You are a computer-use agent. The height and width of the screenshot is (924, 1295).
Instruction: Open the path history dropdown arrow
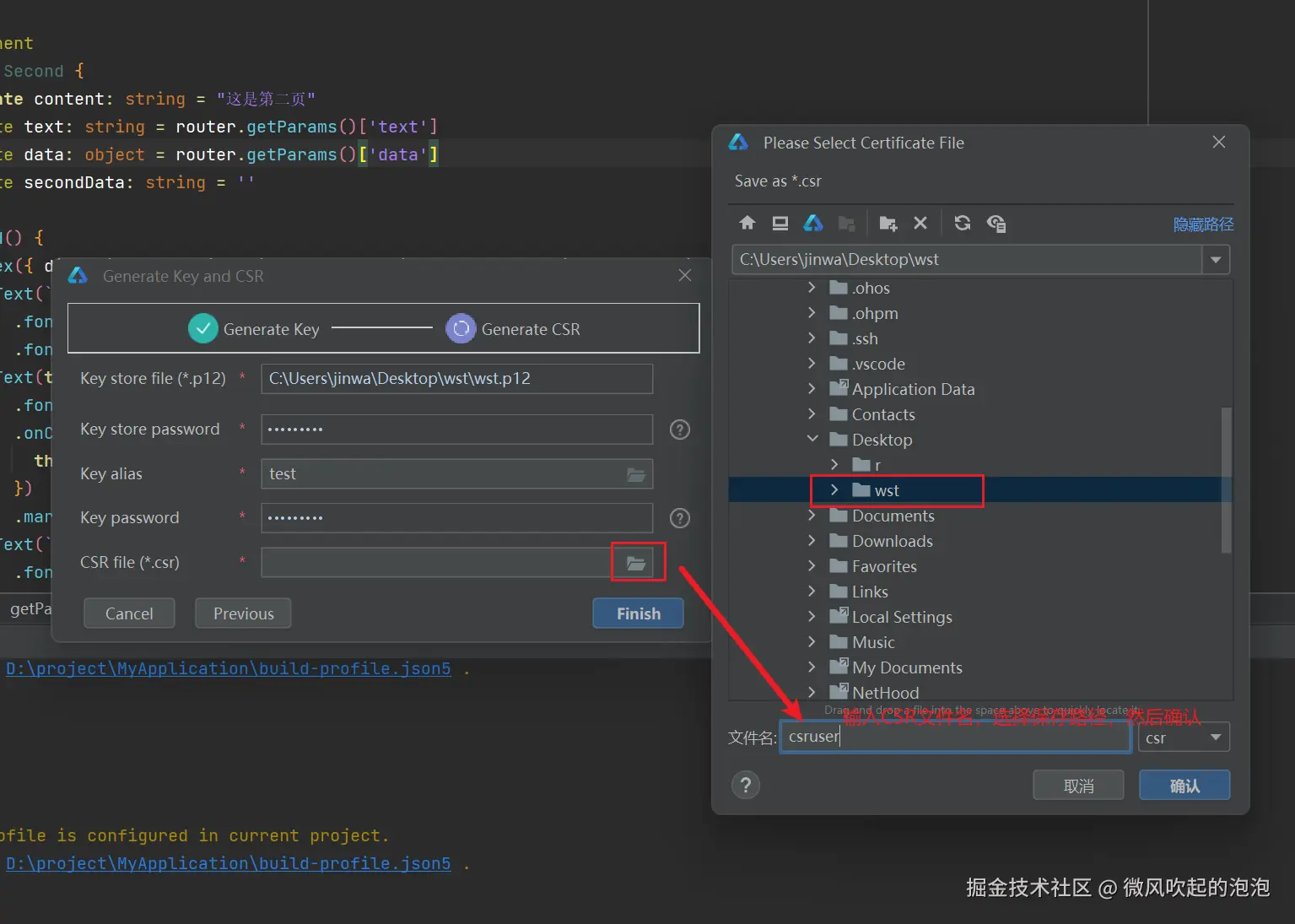(1216, 260)
